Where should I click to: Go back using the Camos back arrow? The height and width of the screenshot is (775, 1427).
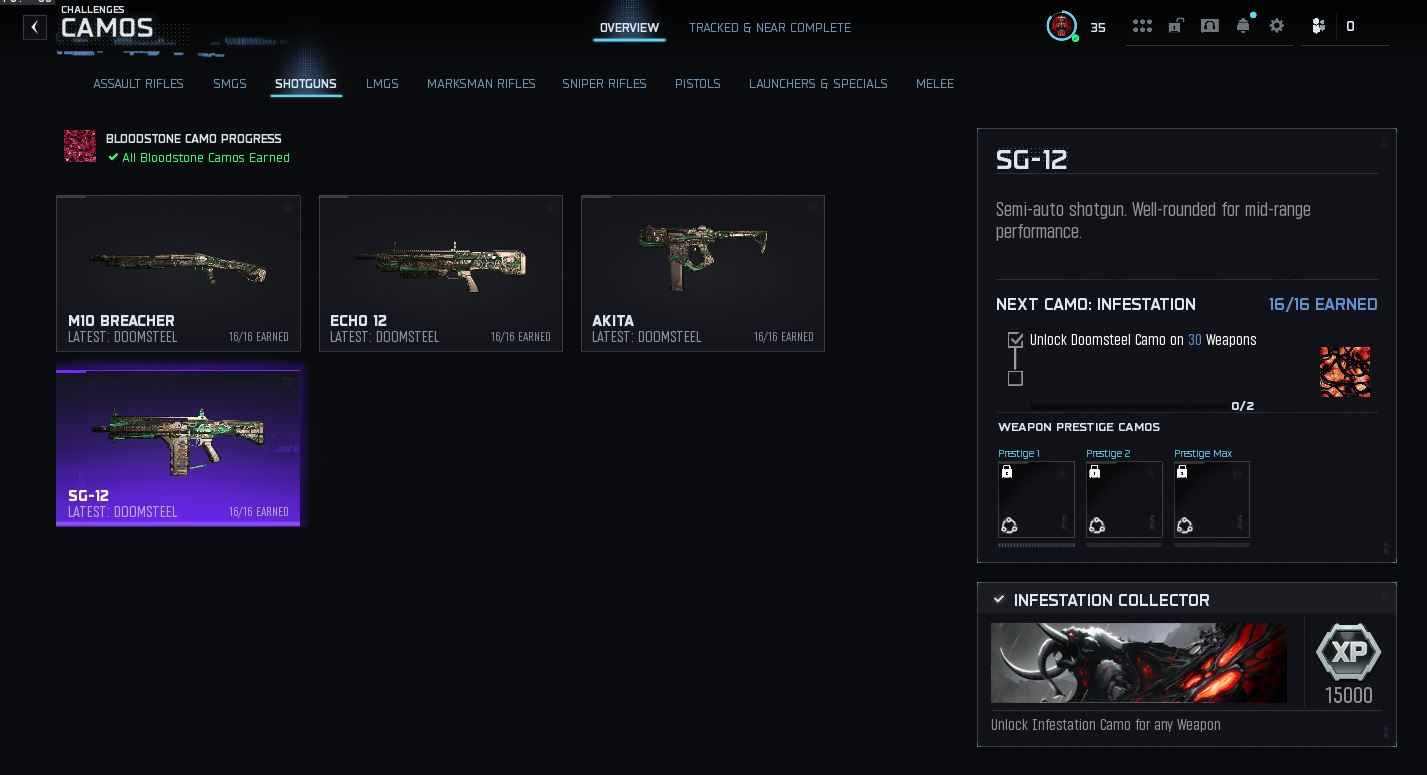[x=35, y=27]
